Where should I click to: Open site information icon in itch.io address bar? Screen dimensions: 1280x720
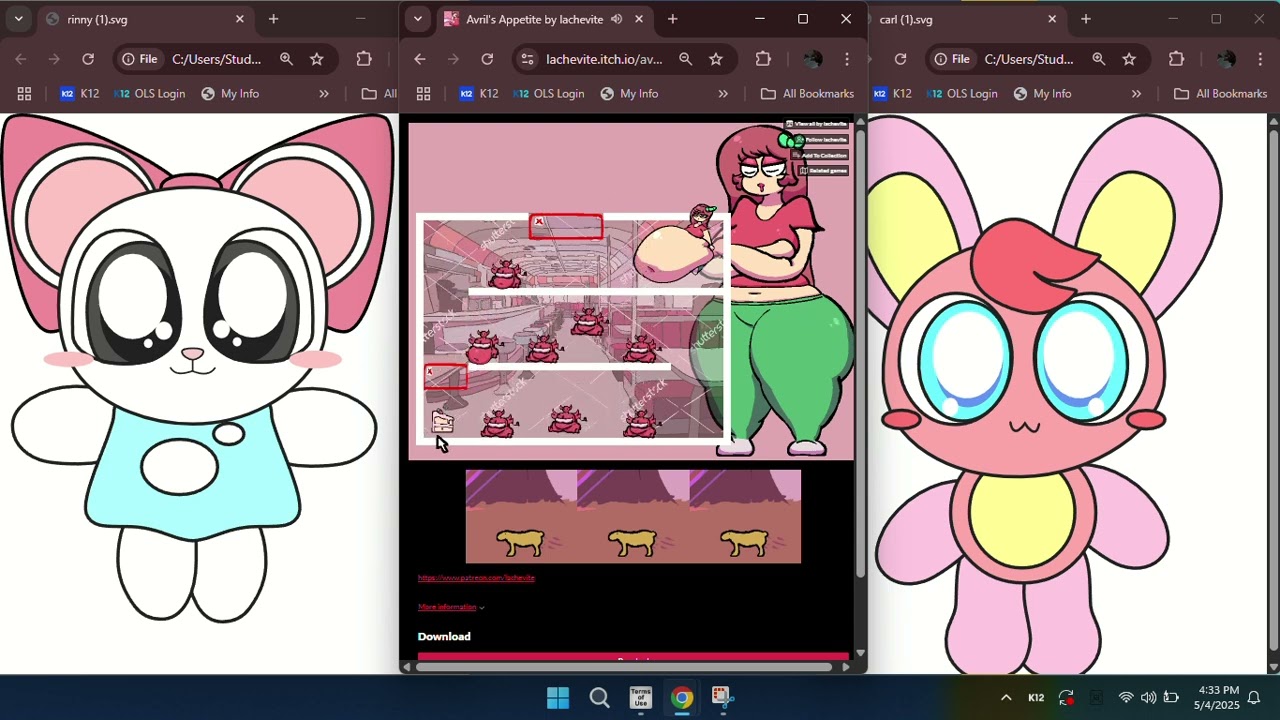527,59
